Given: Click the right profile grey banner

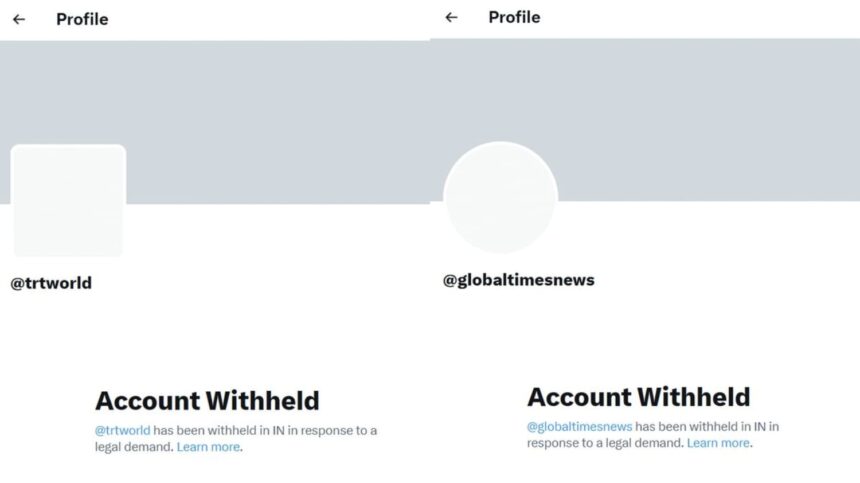Looking at the screenshot, I should coord(645,120).
